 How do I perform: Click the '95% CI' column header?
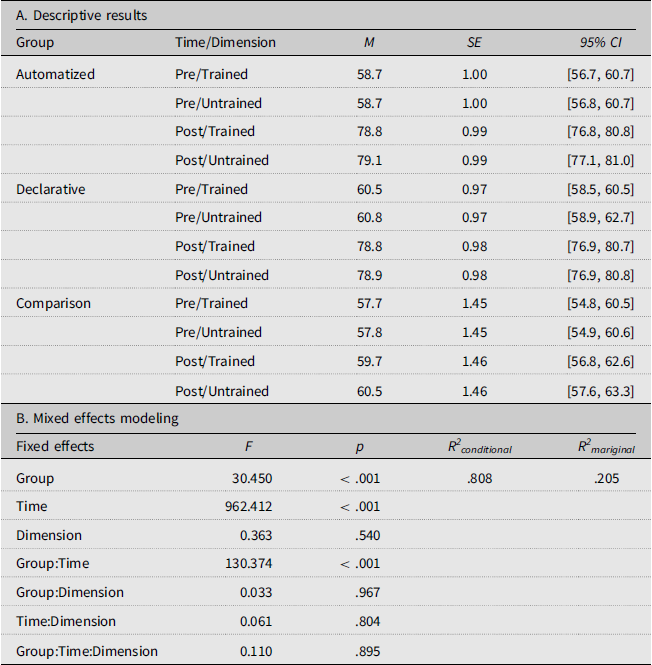601,42
